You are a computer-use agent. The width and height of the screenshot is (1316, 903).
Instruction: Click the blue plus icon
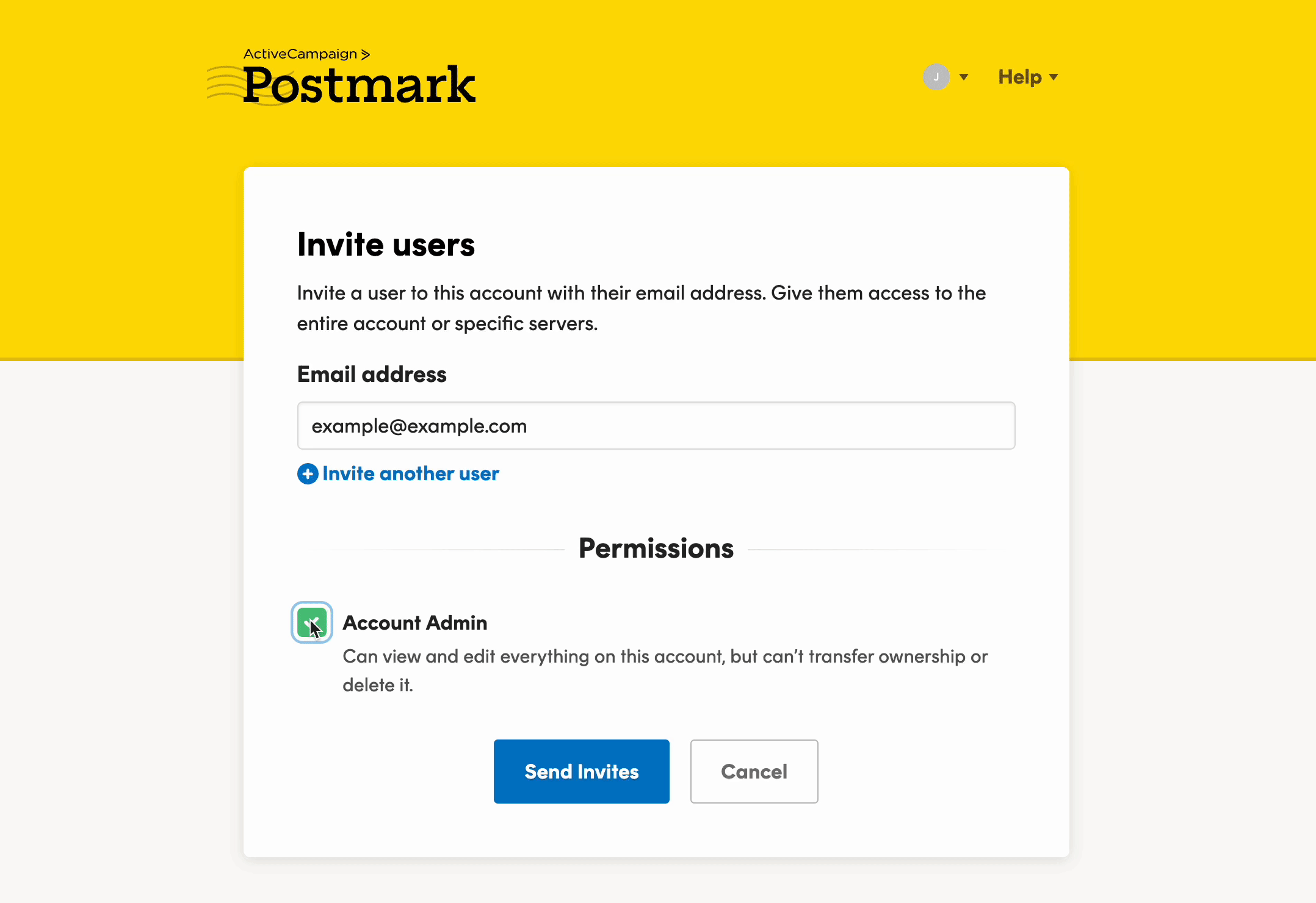(308, 474)
